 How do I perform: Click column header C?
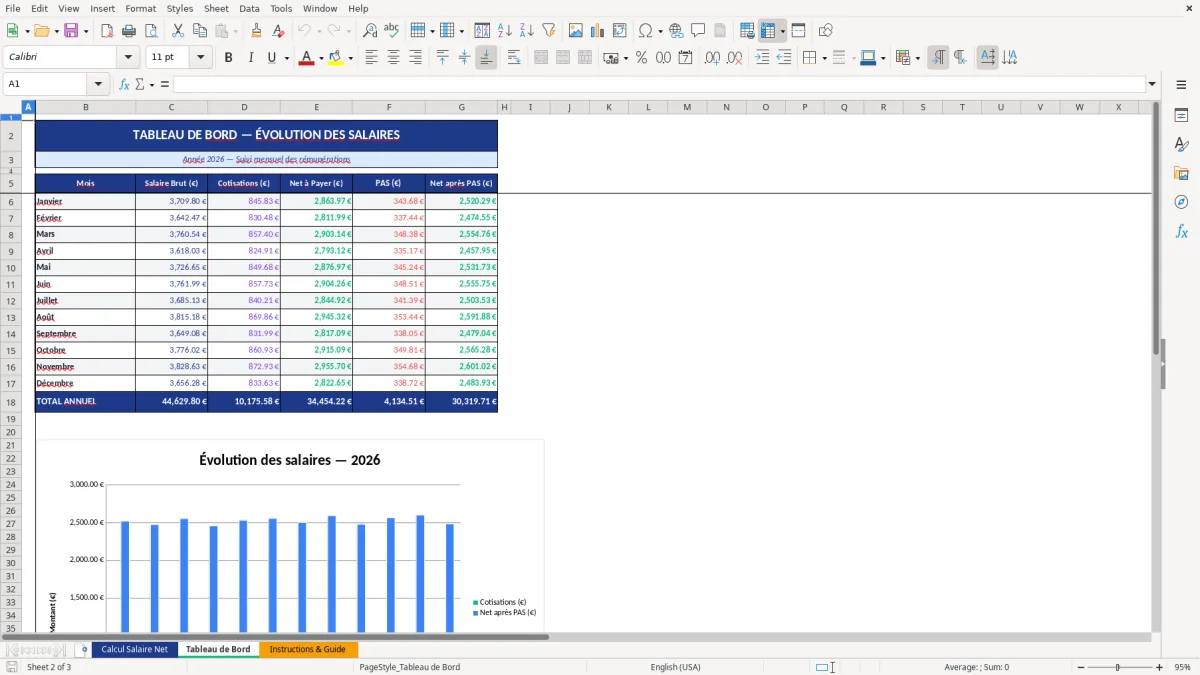[x=171, y=107]
